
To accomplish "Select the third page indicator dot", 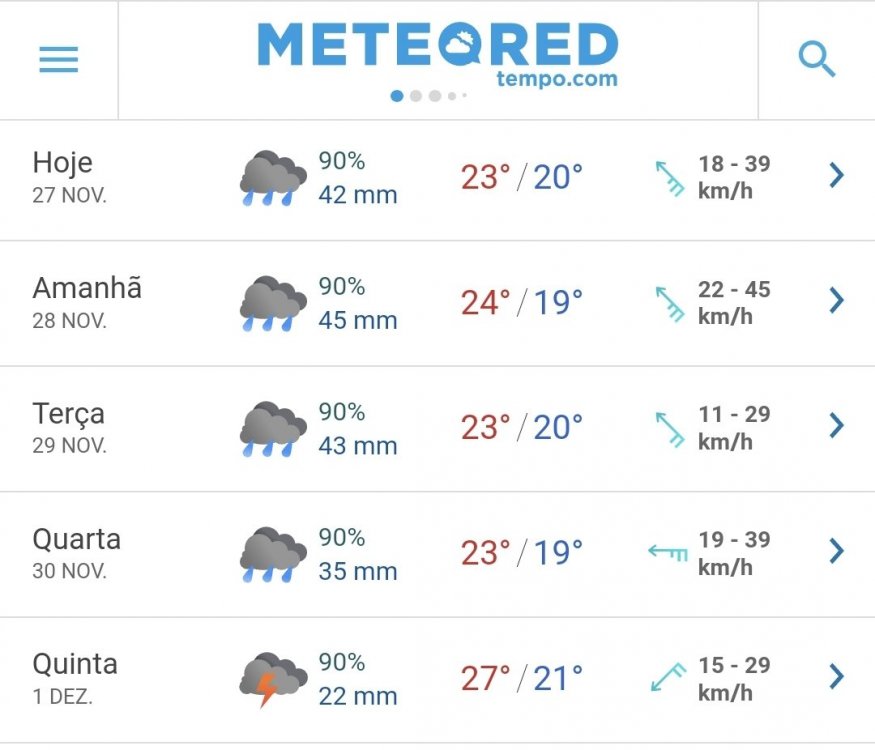I will tap(435, 96).
